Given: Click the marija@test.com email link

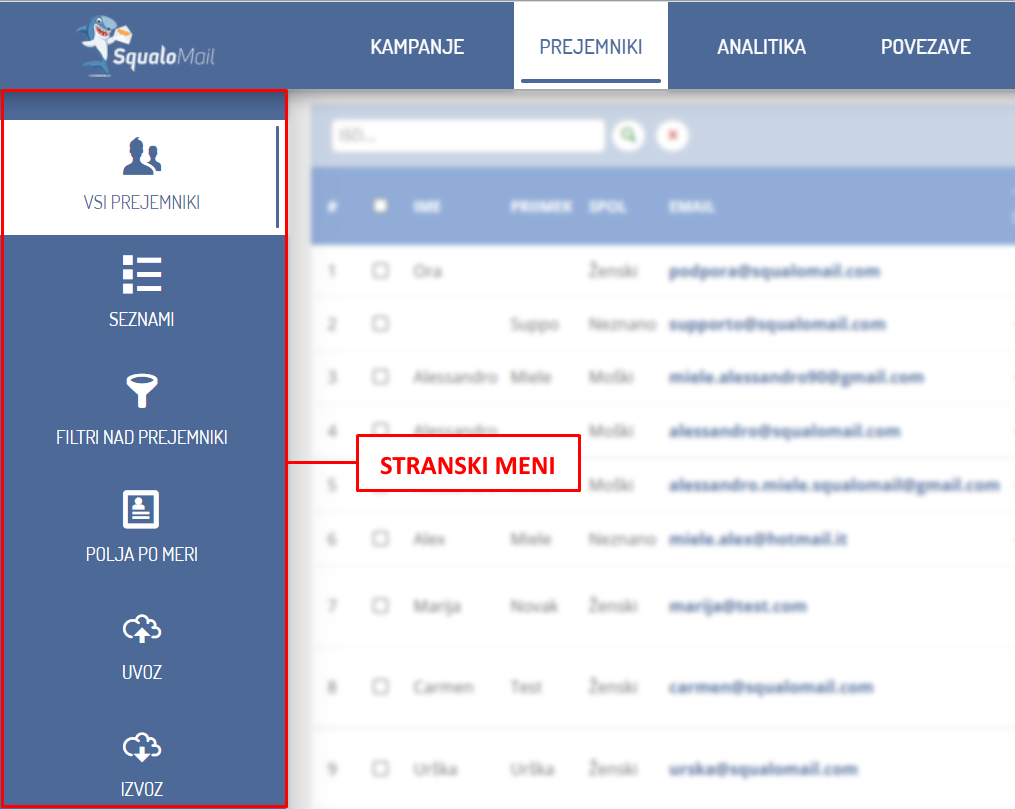Looking at the screenshot, I should click(737, 606).
